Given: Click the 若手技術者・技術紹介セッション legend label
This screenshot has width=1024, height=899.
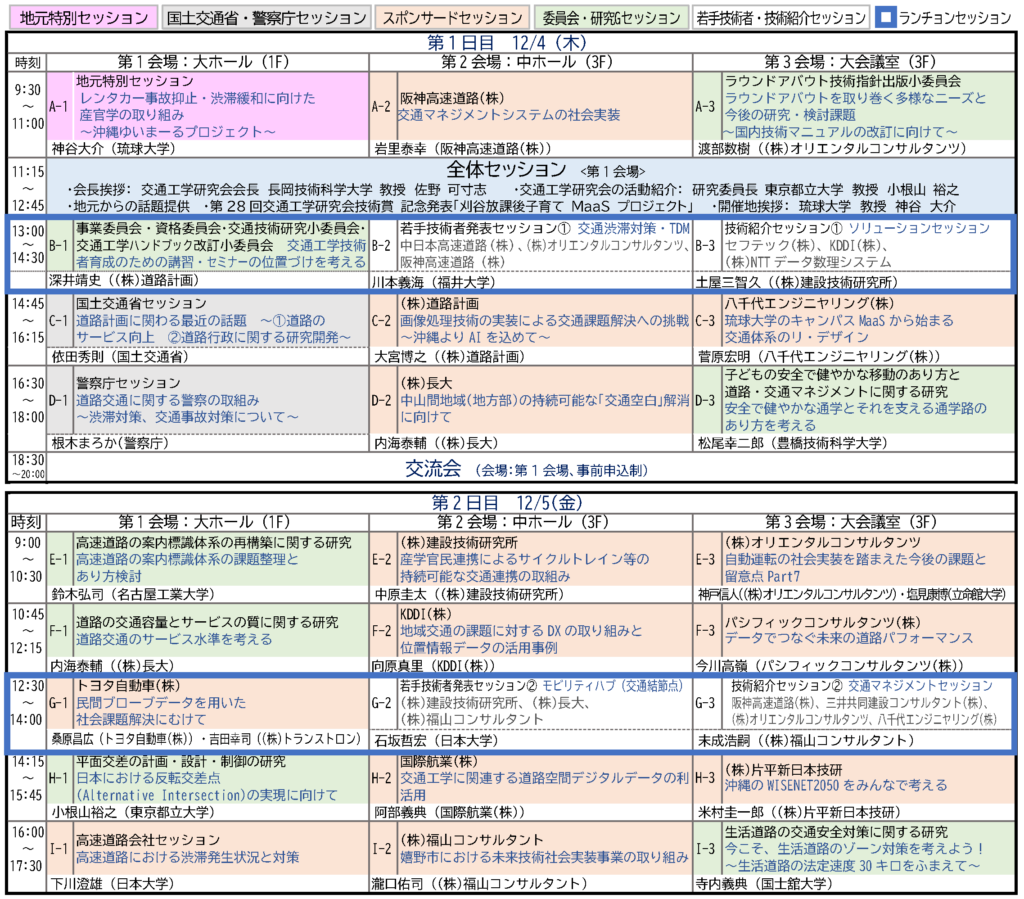Looking at the screenshot, I should [782, 18].
